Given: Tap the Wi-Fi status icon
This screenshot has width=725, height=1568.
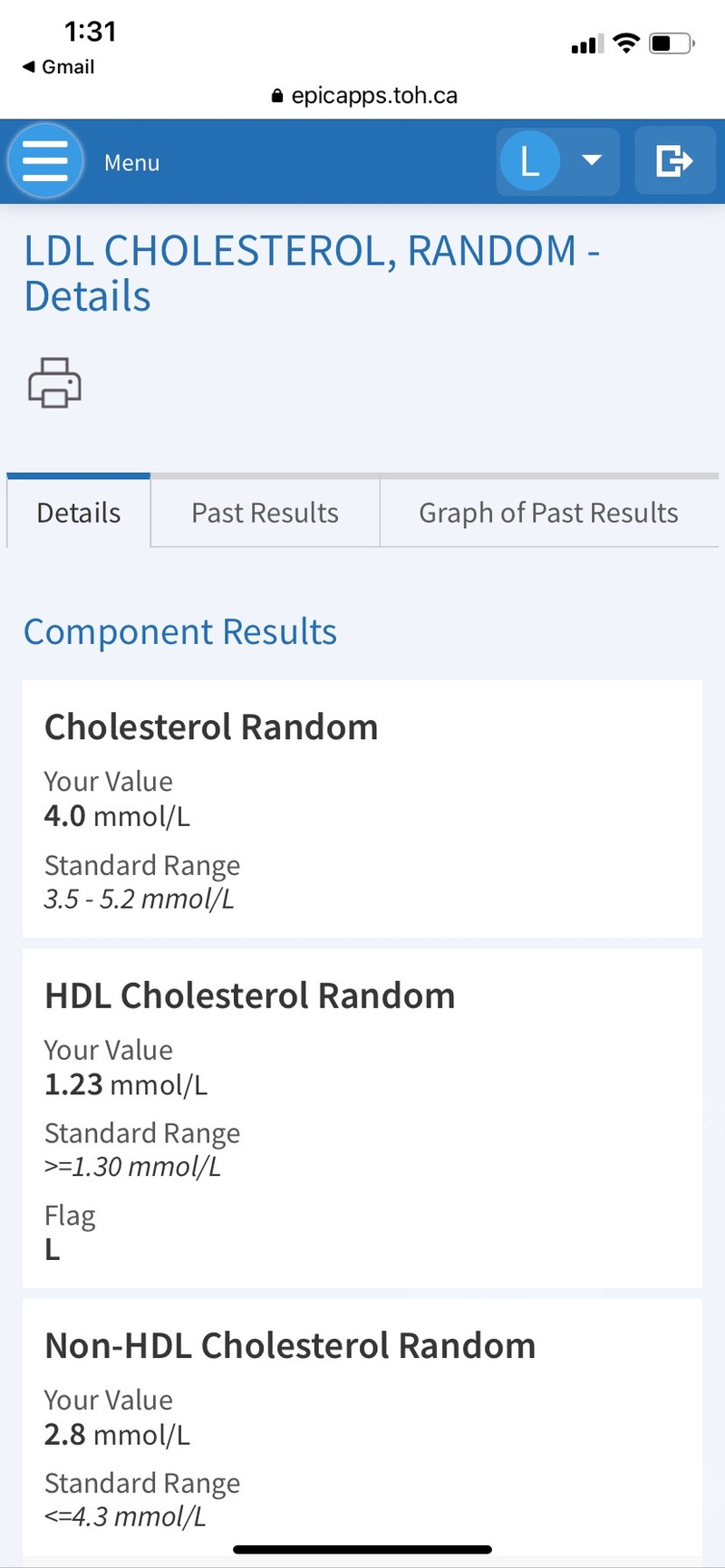Looking at the screenshot, I should pos(625,43).
